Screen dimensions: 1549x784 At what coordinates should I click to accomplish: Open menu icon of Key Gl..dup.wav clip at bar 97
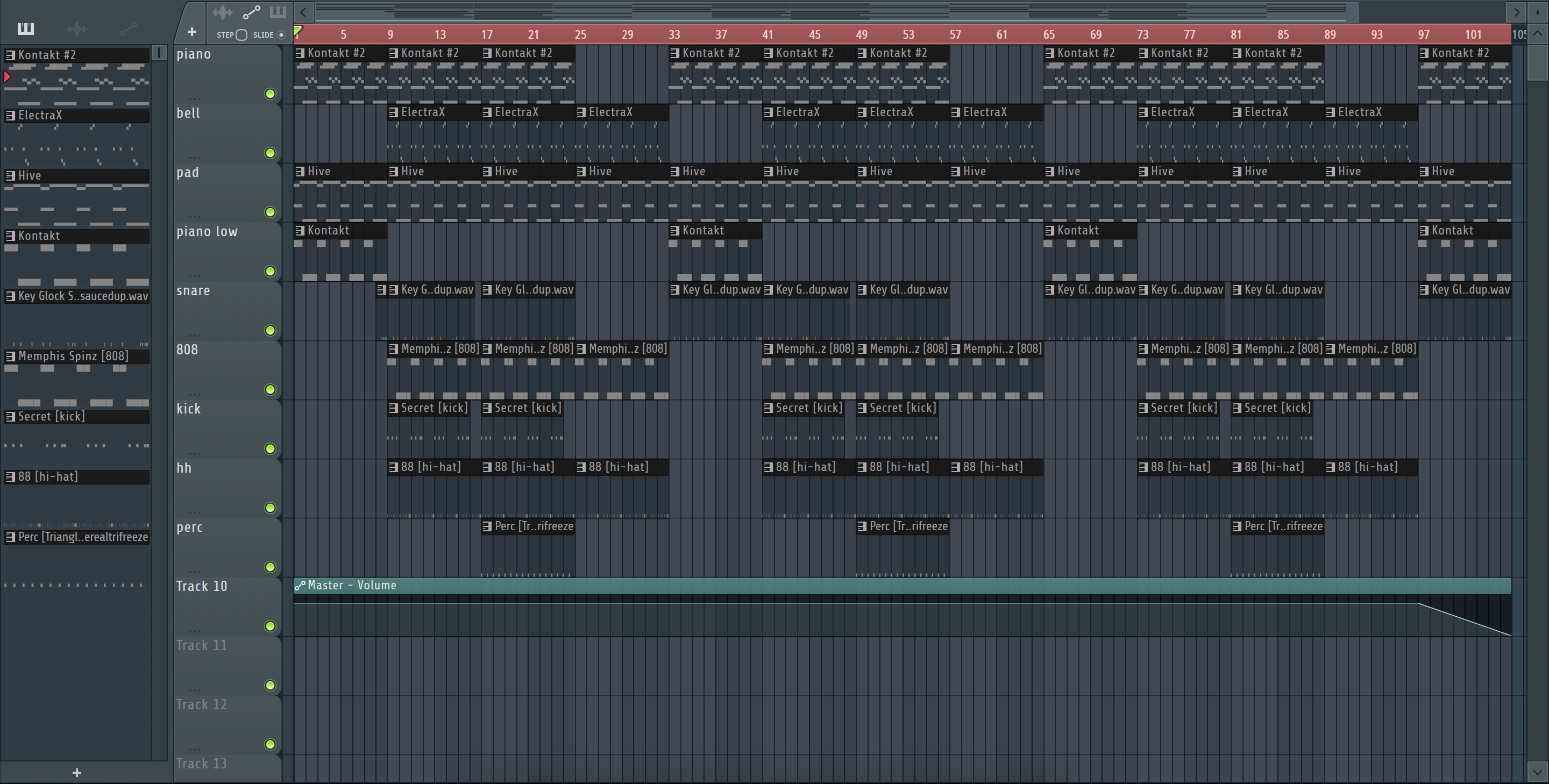1424,290
